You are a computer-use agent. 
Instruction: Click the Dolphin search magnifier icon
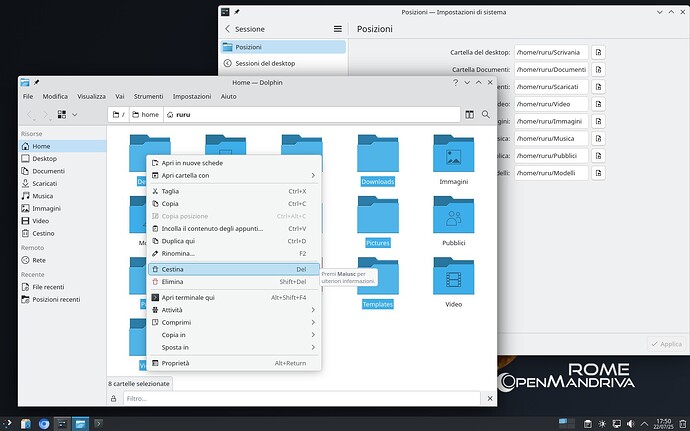pyautogui.click(x=486, y=115)
